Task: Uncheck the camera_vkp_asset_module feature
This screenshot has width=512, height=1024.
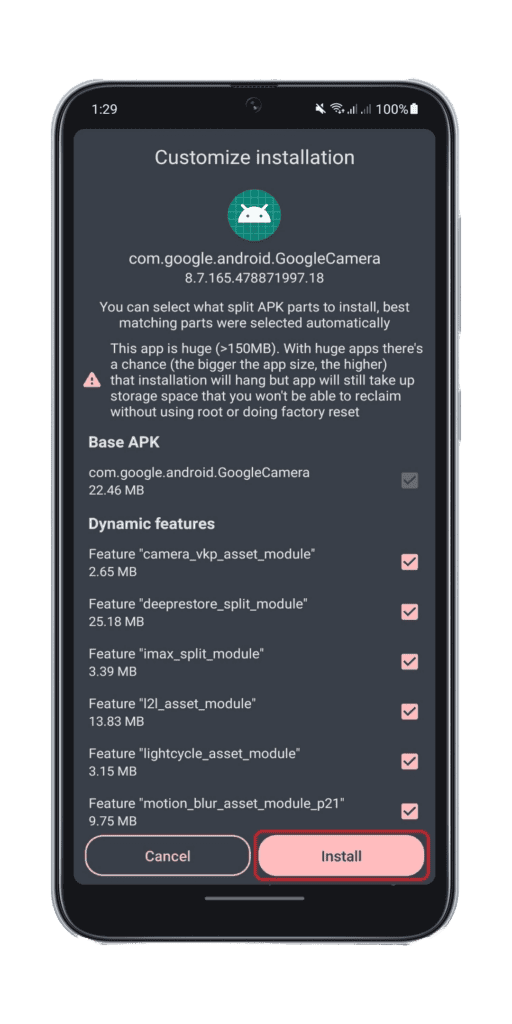Action: click(x=409, y=562)
